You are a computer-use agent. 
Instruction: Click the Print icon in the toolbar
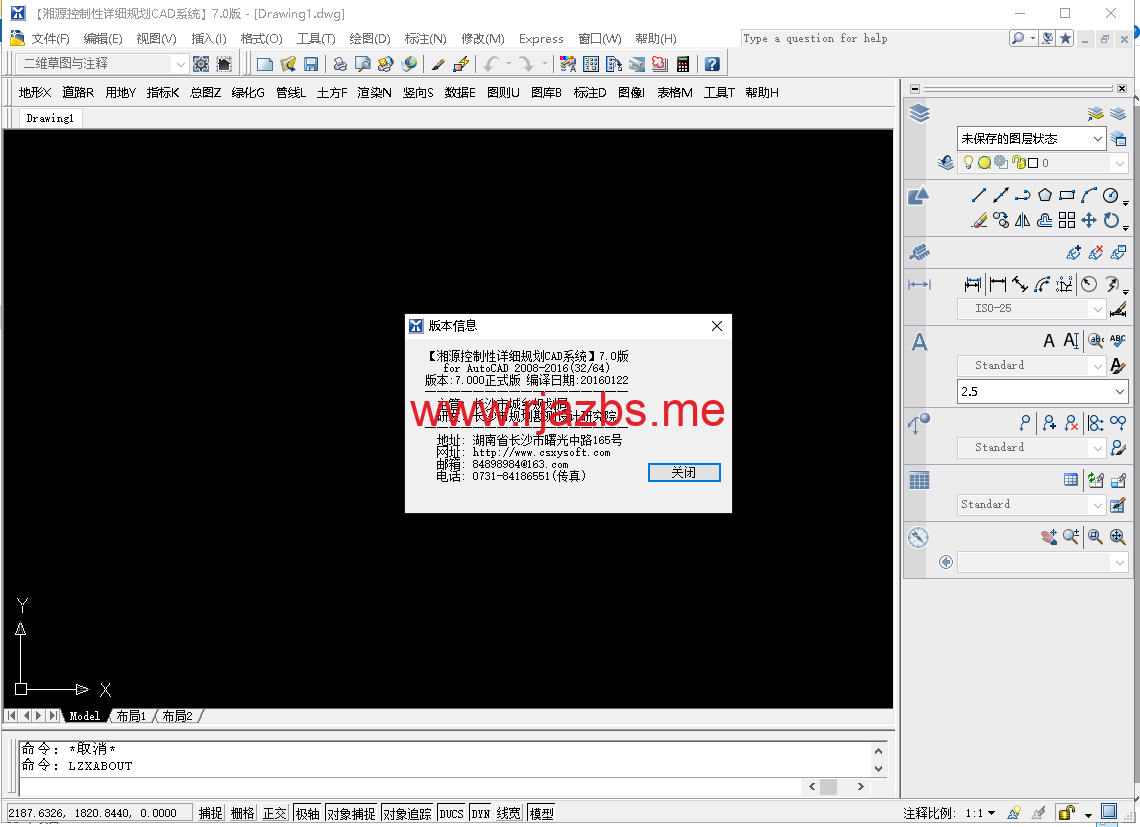click(340, 64)
